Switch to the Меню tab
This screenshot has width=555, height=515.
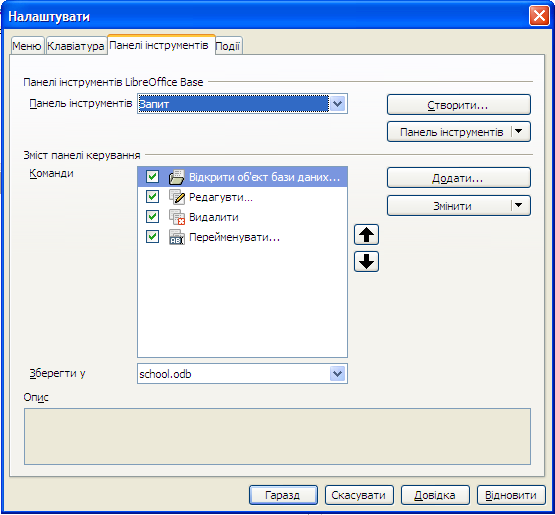27,46
